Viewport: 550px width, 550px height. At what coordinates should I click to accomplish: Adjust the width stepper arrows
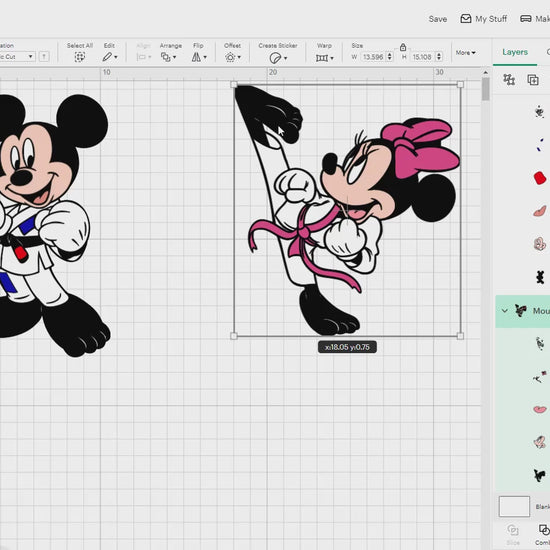[389, 57]
